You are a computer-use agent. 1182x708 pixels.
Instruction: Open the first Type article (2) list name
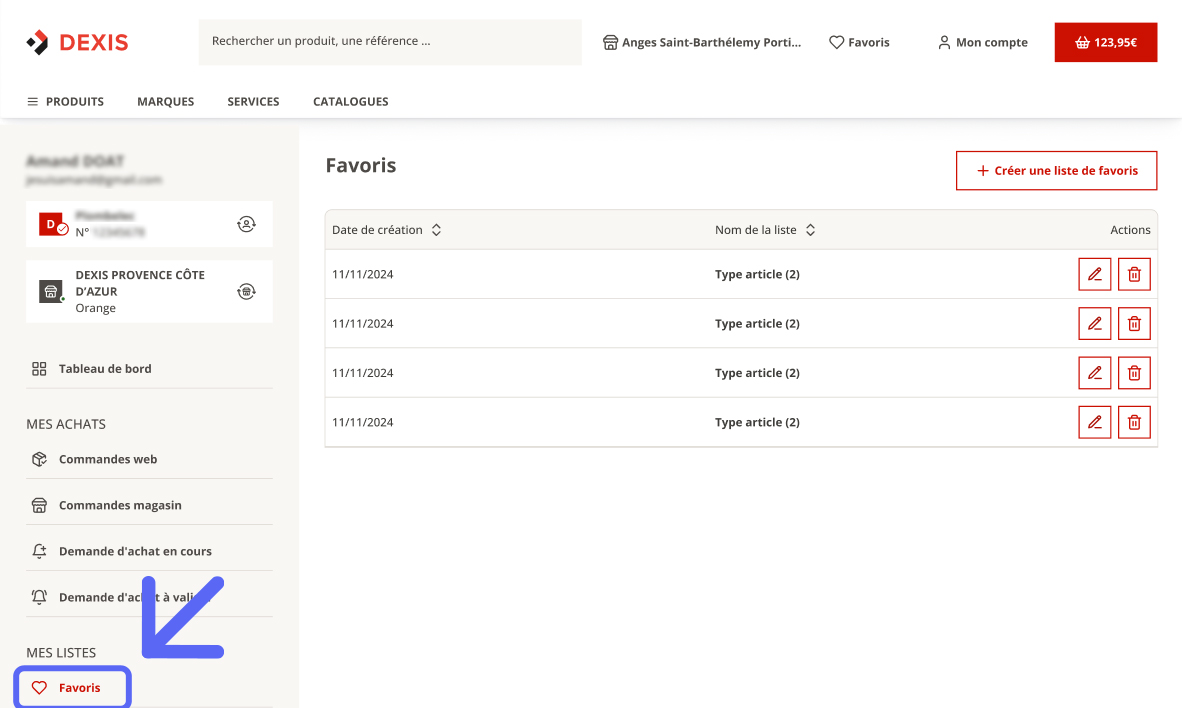tap(757, 274)
